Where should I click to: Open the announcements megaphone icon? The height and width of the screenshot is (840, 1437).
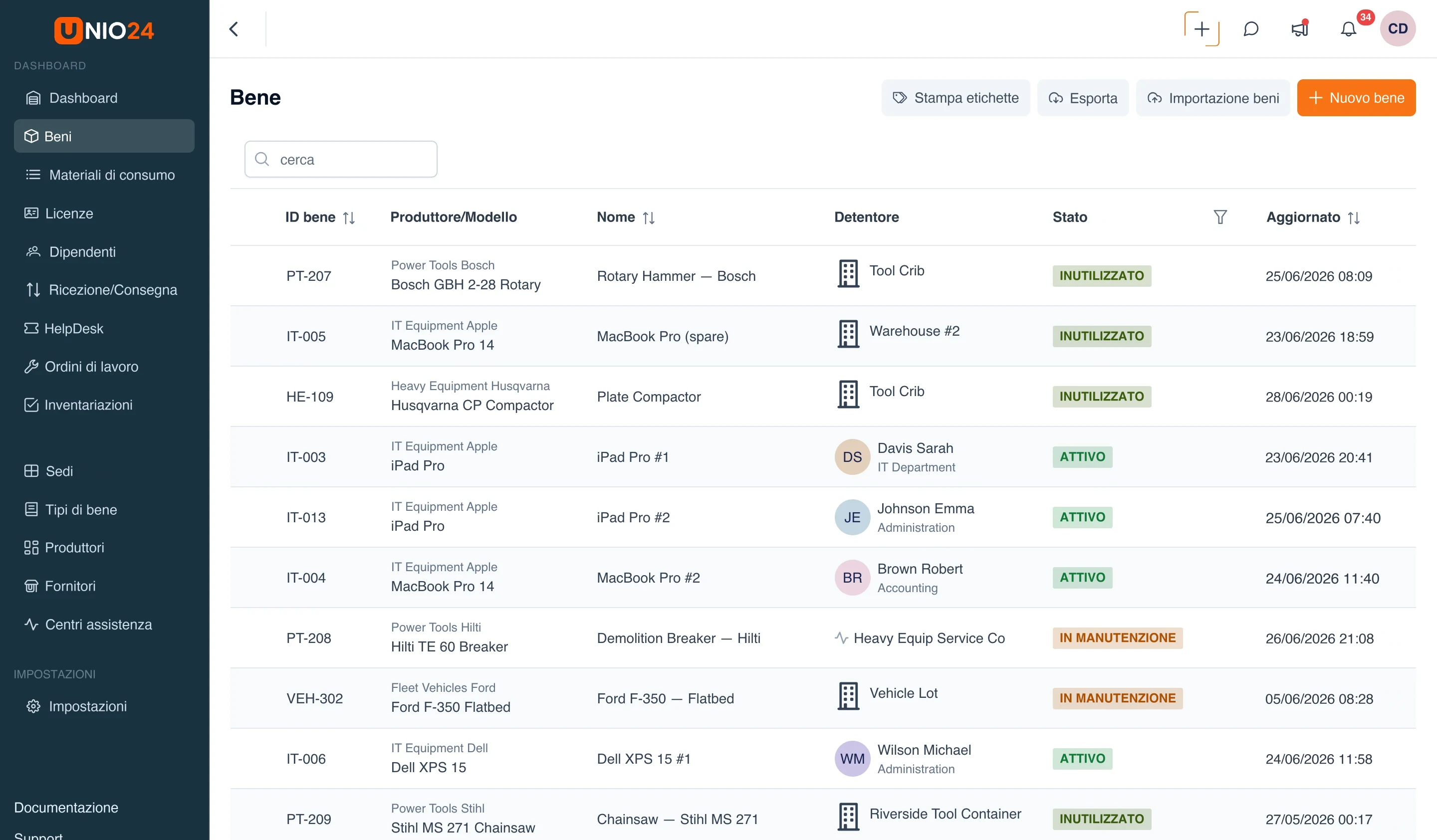tap(1300, 29)
